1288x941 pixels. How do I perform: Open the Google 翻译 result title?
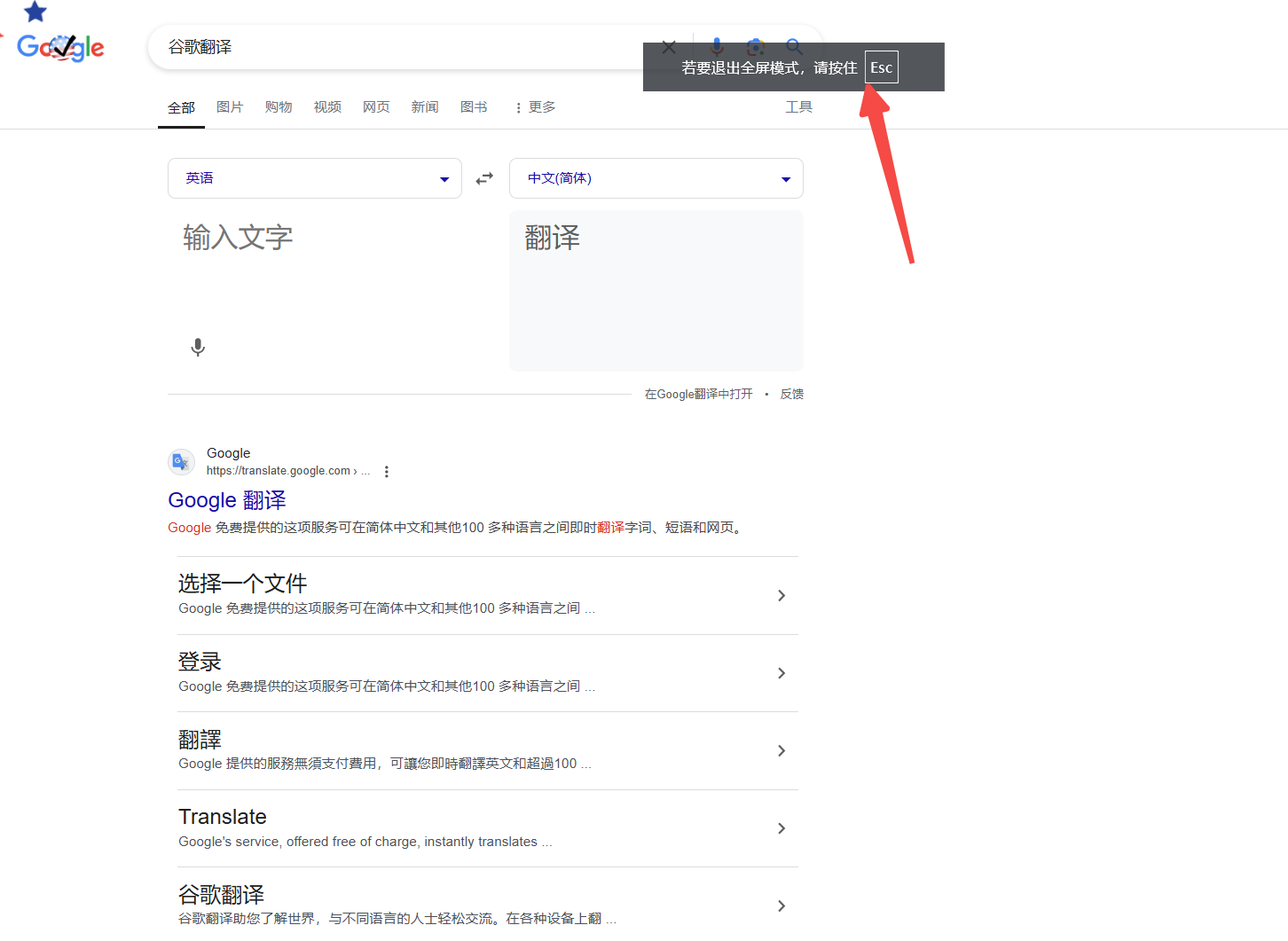click(227, 500)
